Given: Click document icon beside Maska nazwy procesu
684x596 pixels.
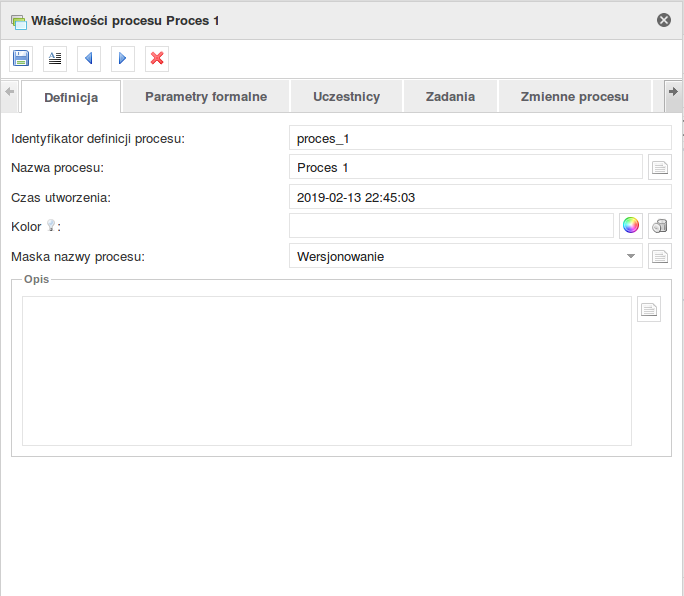Looking at the screenshot, I should [660, 256].
